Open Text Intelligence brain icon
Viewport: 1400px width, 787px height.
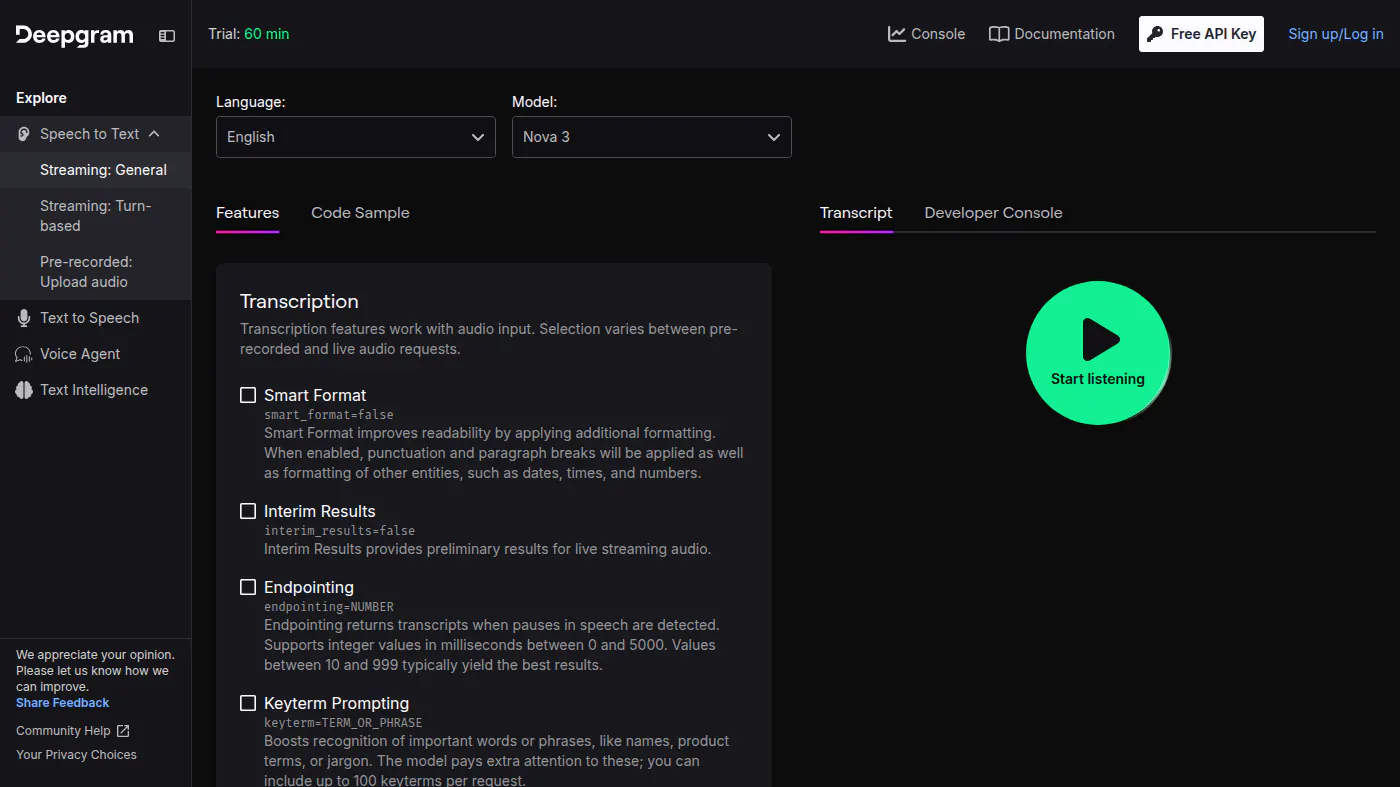click(24, 390)
